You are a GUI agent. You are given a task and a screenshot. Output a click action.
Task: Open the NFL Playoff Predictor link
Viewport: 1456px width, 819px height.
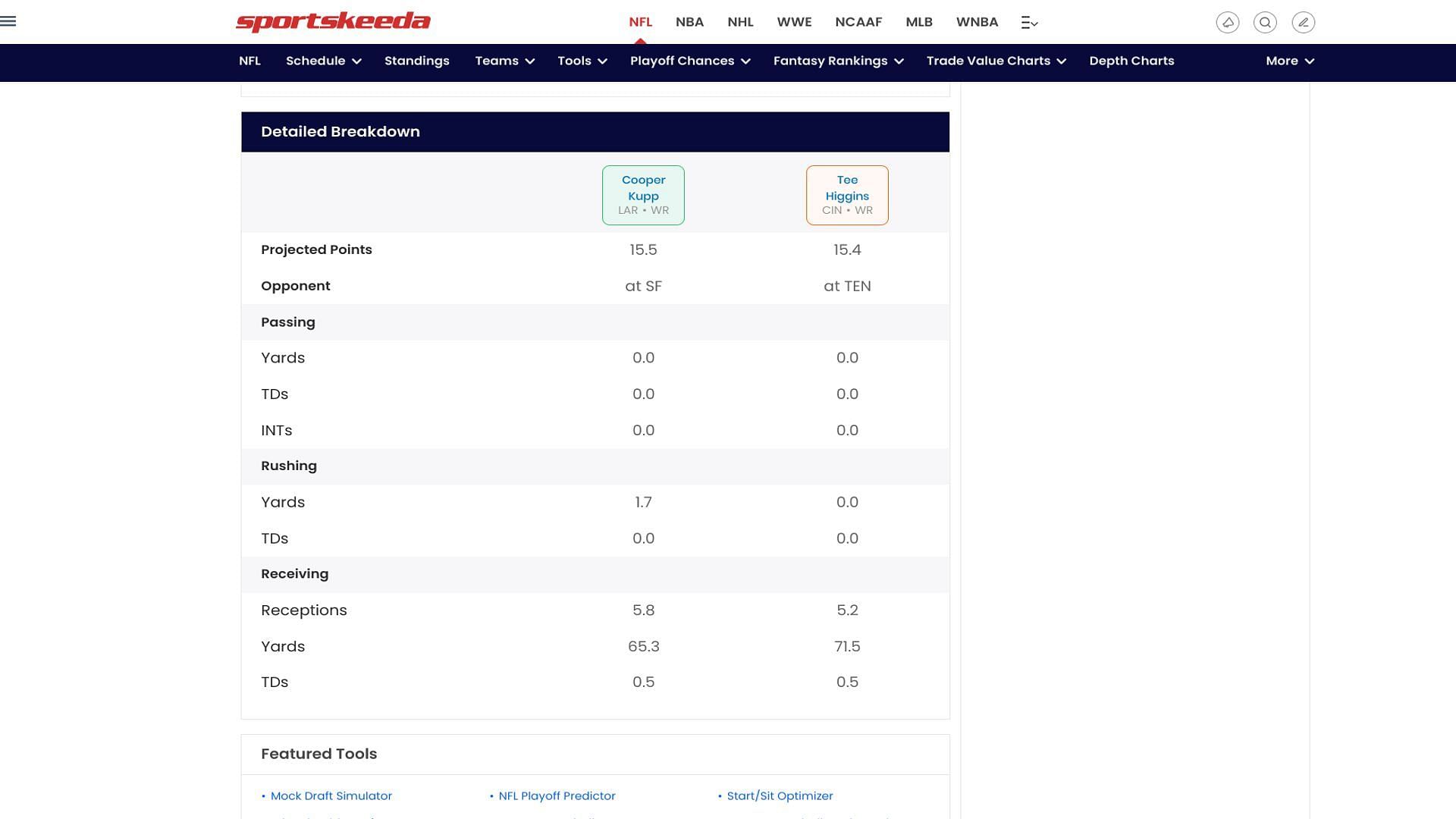[557, 795]
